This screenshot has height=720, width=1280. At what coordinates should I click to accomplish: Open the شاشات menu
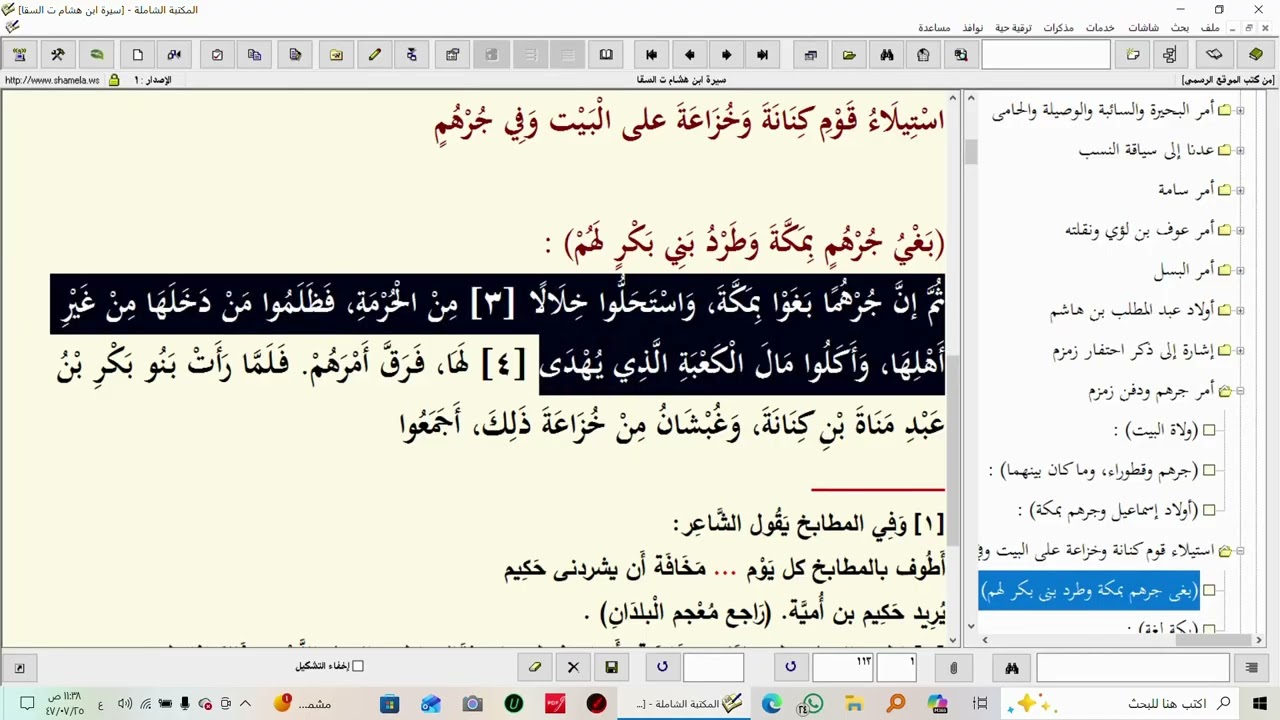1143,28
